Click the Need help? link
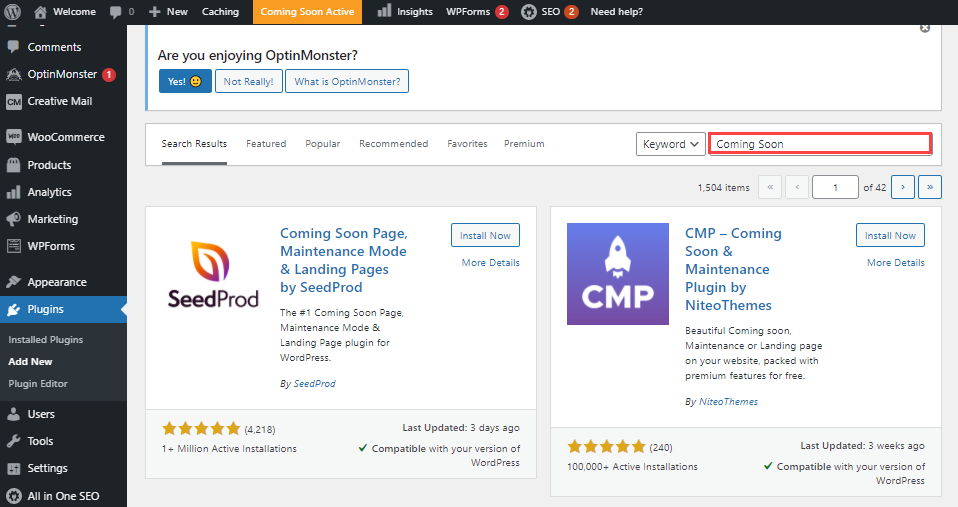 point(616,12)
